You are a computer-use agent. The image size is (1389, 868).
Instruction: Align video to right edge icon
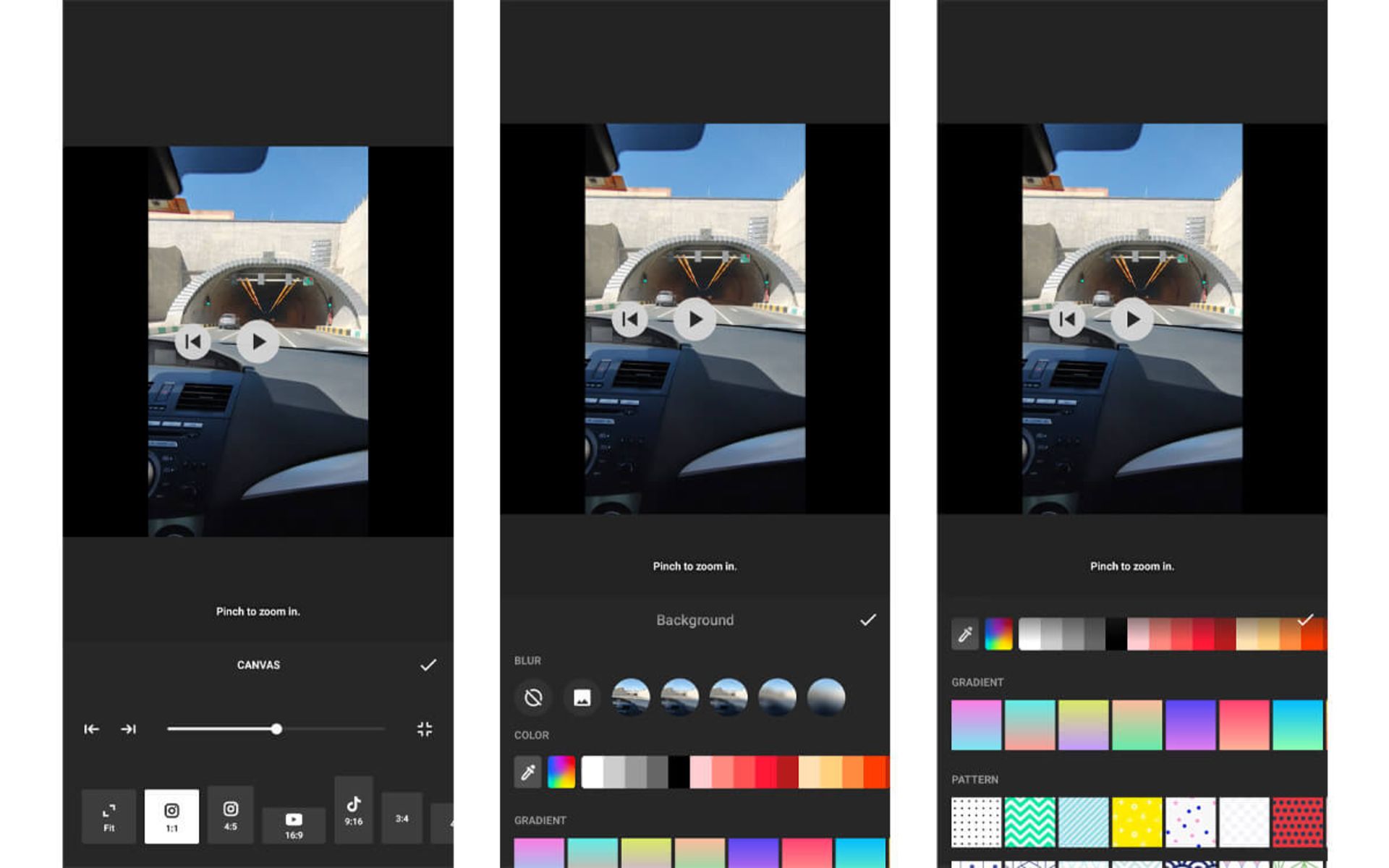click(x=128, y=729)
